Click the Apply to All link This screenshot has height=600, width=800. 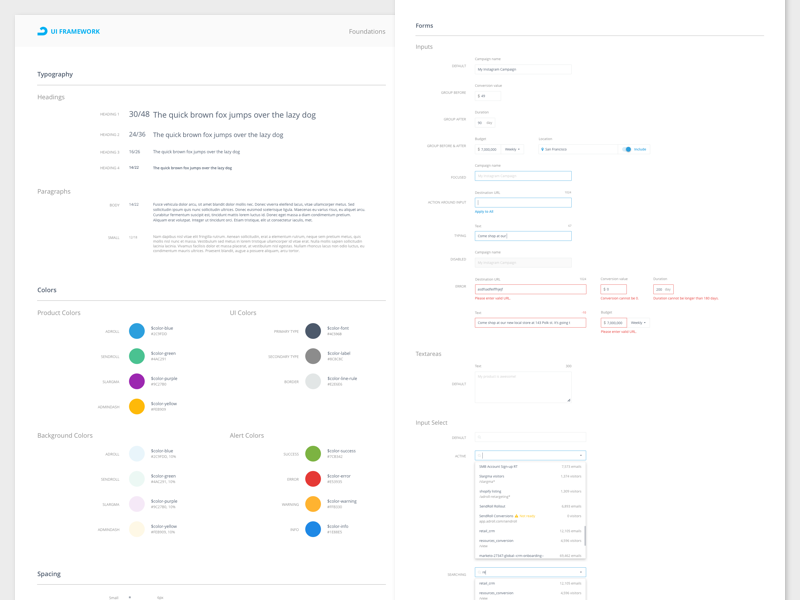point(484,211)
